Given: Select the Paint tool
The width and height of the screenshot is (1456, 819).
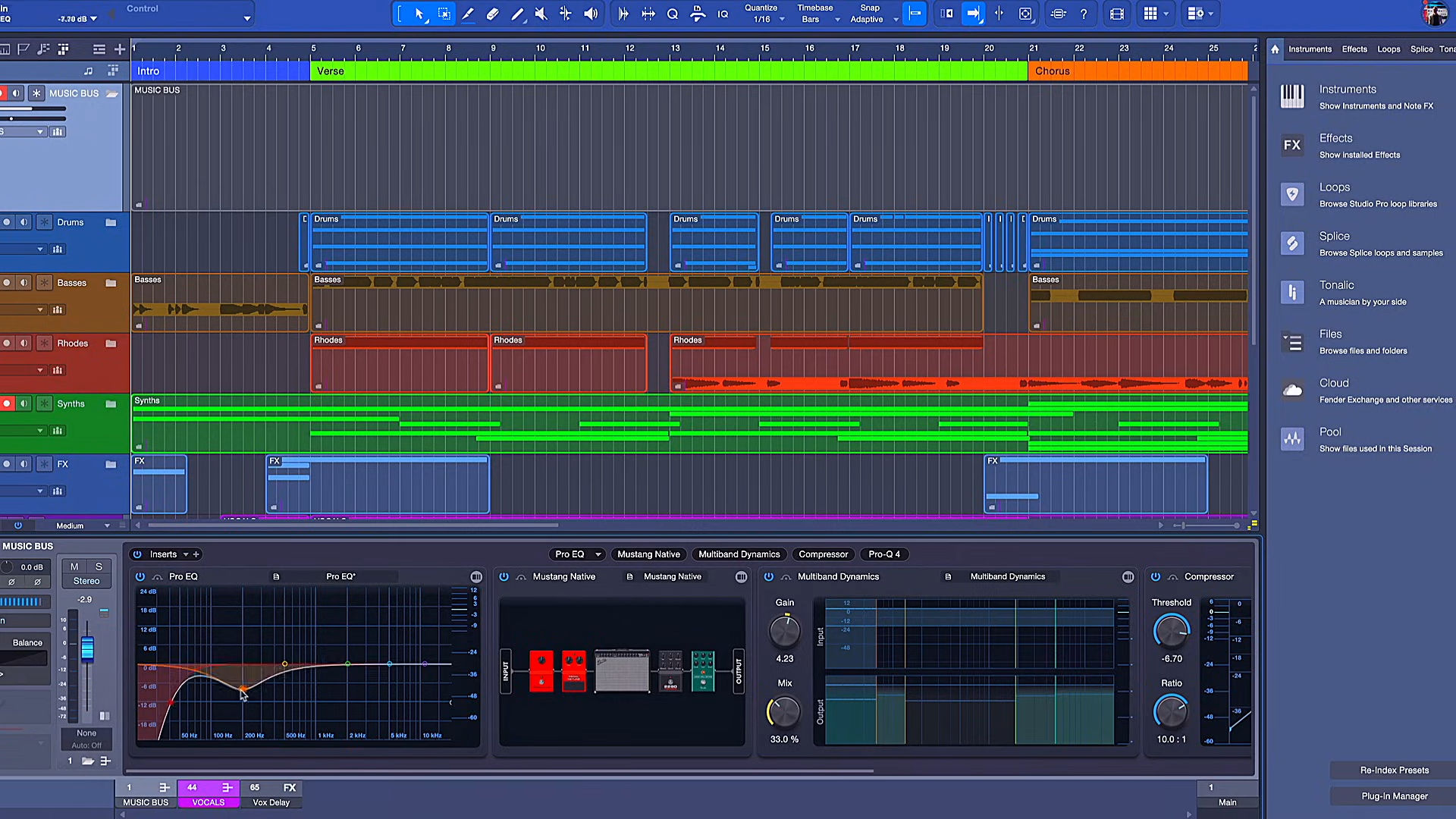Looking at the screenshot, I should [x=518, y=14].
